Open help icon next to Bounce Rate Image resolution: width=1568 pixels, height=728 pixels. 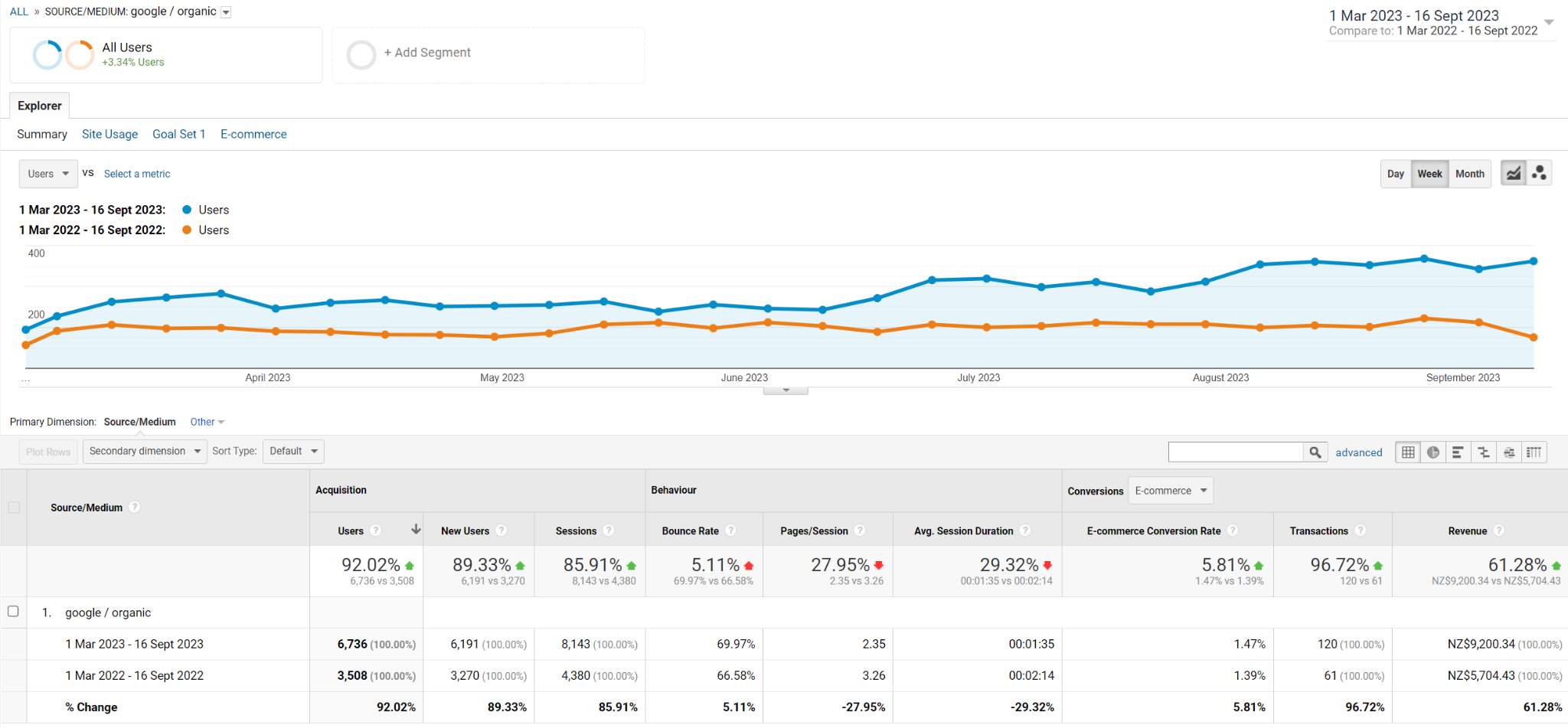730,530
